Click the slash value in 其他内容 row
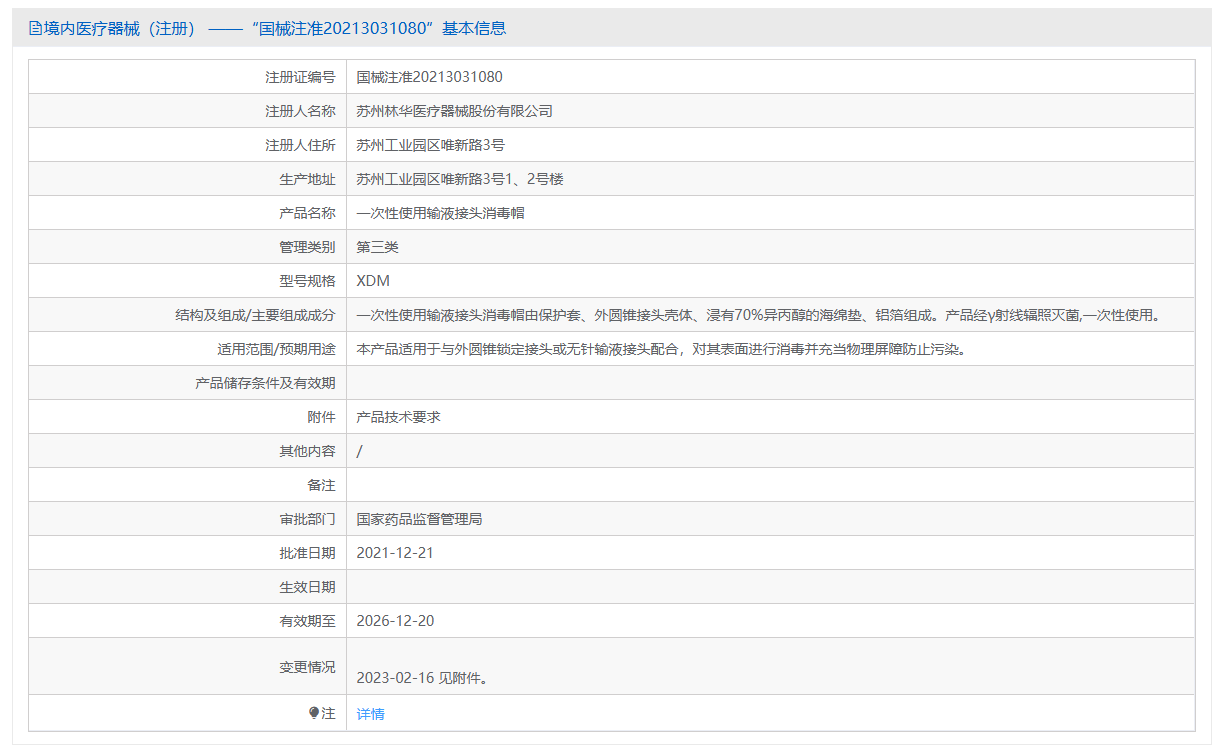The height and width of the screenshot is (752, 1217). click(360, 451)
